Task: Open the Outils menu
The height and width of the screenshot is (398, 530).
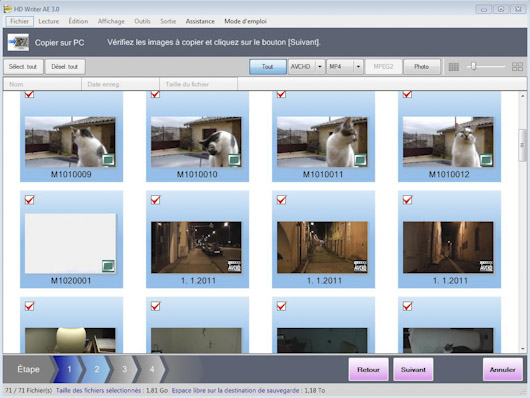Action: point(142,21)
